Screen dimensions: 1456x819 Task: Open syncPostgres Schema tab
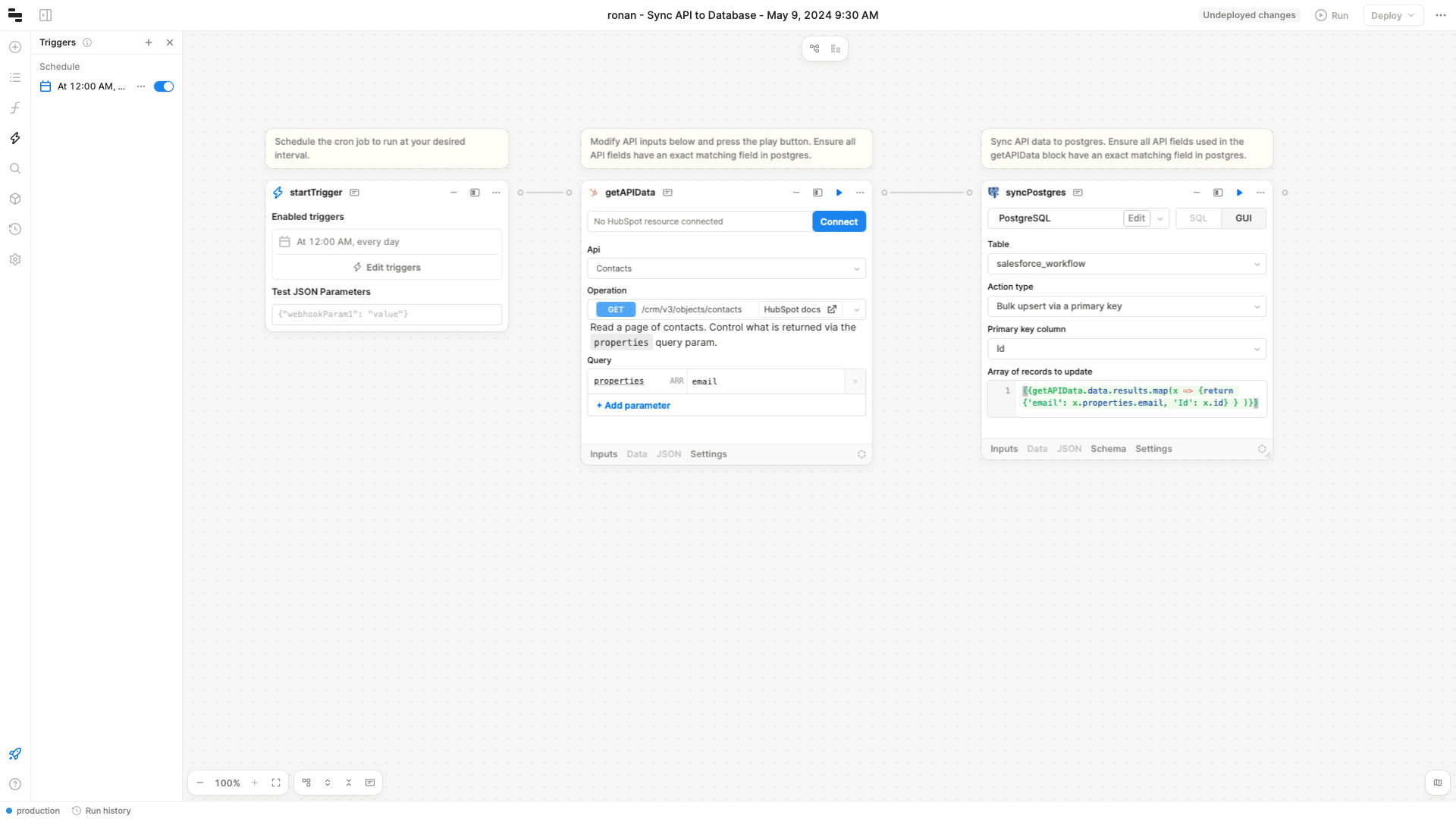[1108, 449]
